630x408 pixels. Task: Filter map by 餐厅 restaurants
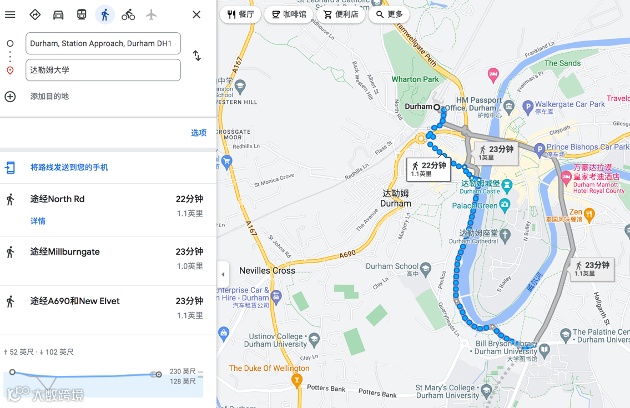pyautogui.click(x=240, y=14)
